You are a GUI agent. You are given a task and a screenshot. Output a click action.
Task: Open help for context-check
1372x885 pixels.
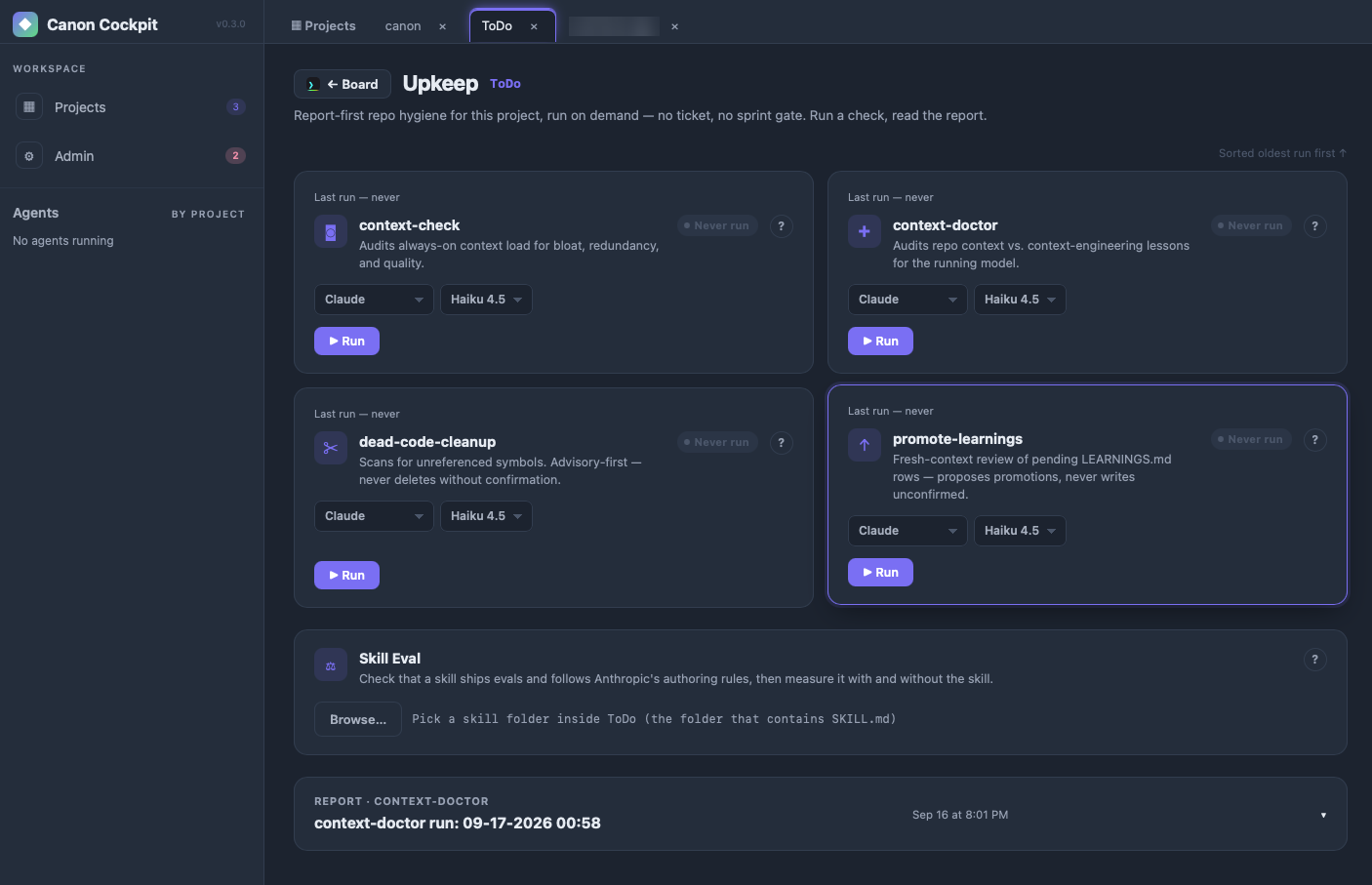point(781,226)
